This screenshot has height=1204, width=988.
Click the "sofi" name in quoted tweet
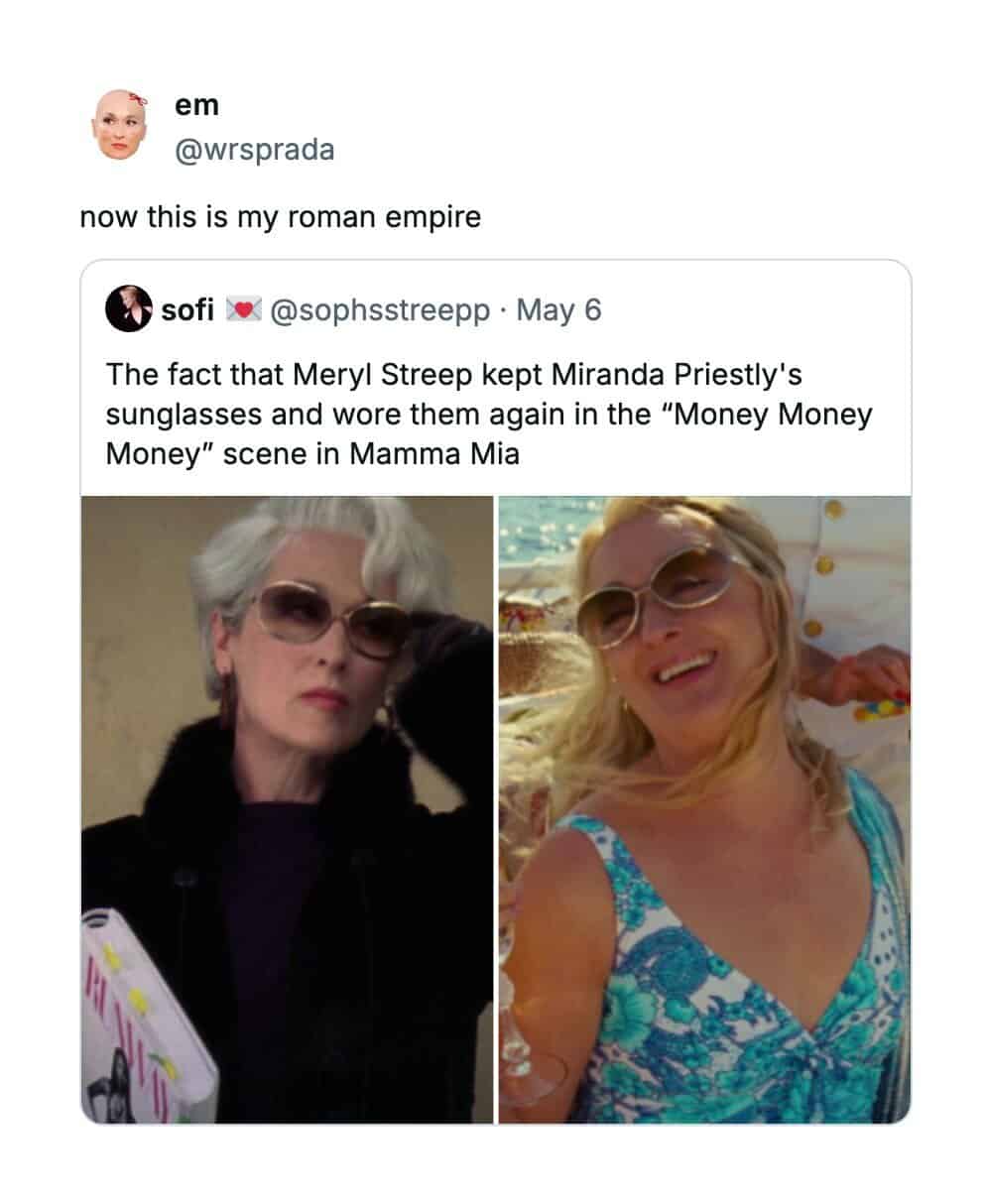click(187, 310)
